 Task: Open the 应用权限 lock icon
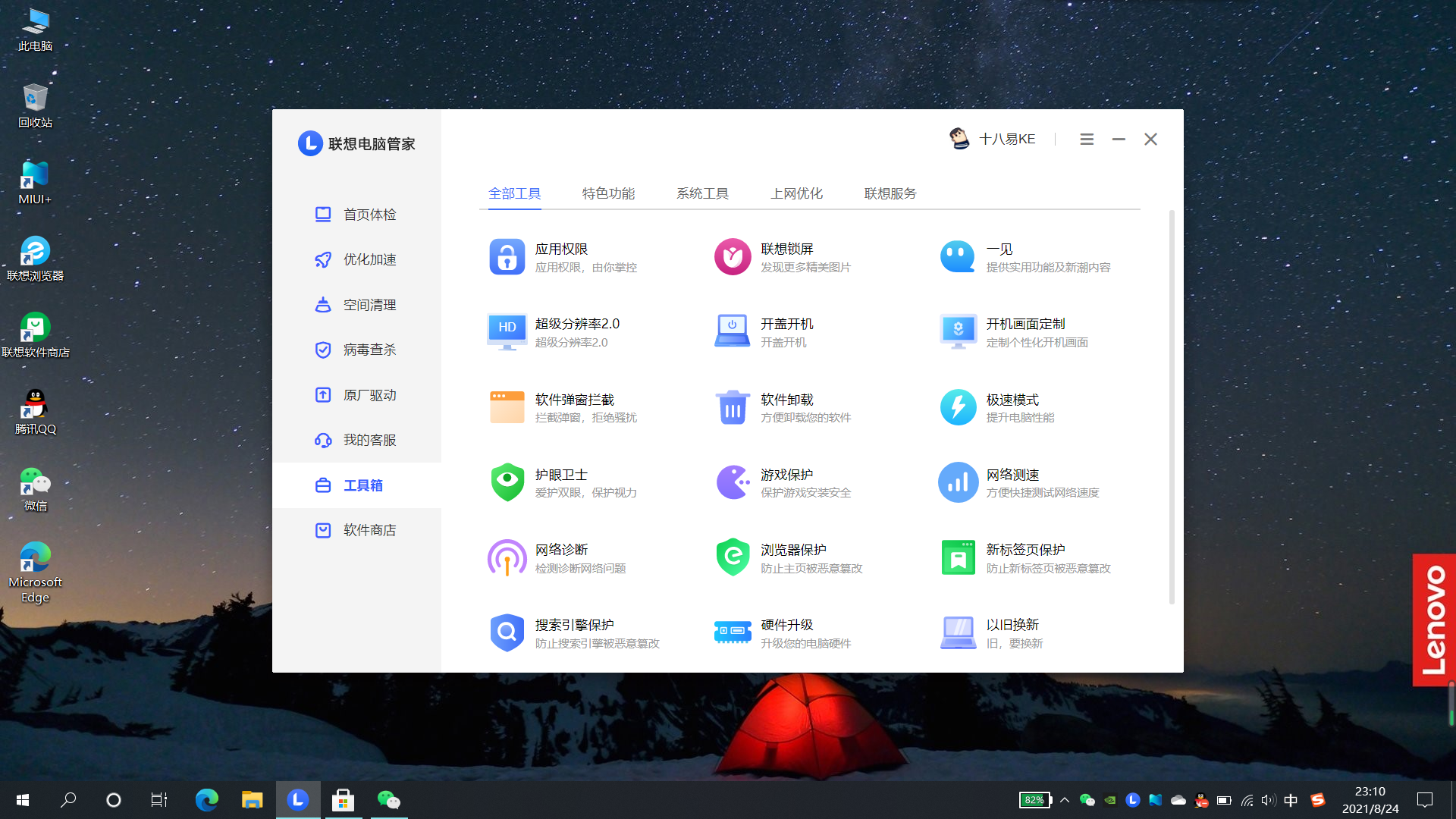point(507,257)
